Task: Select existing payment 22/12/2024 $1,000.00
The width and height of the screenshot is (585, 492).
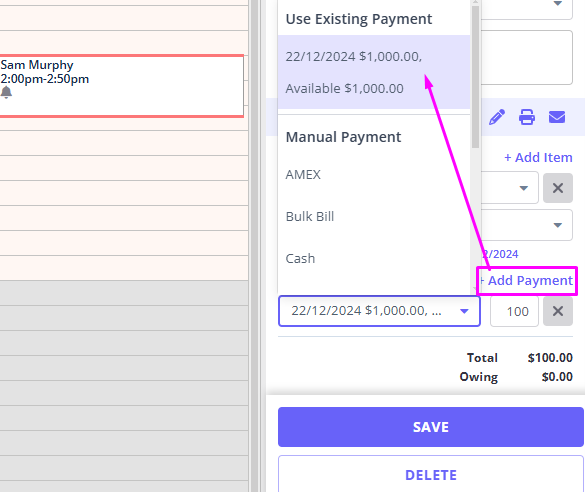Action: (x=374, y=72)
